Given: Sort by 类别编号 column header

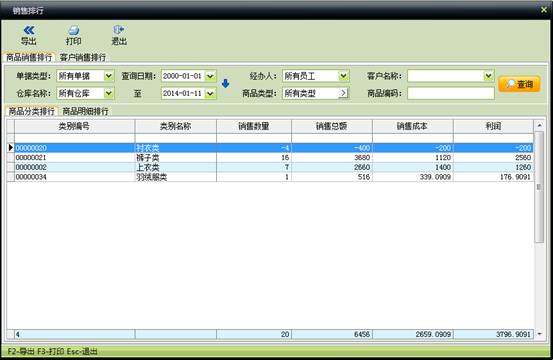Looking at the screenshot, I should click(x=74, y=126).
